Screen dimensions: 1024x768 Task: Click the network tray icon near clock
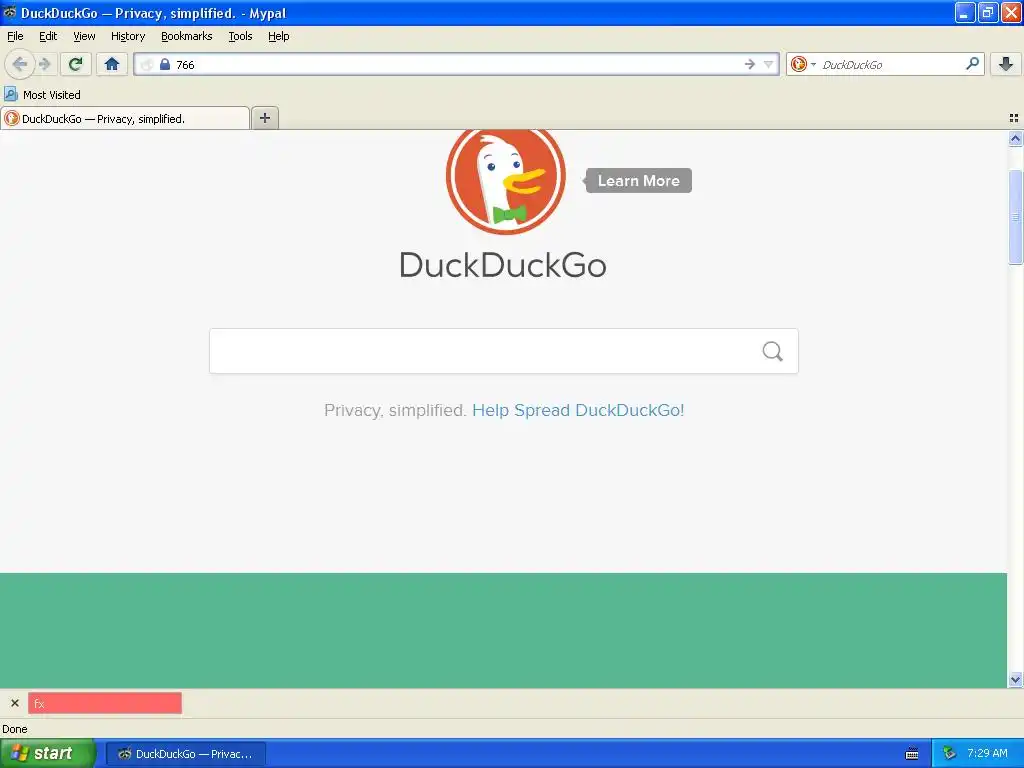click(x=949, y=754)
